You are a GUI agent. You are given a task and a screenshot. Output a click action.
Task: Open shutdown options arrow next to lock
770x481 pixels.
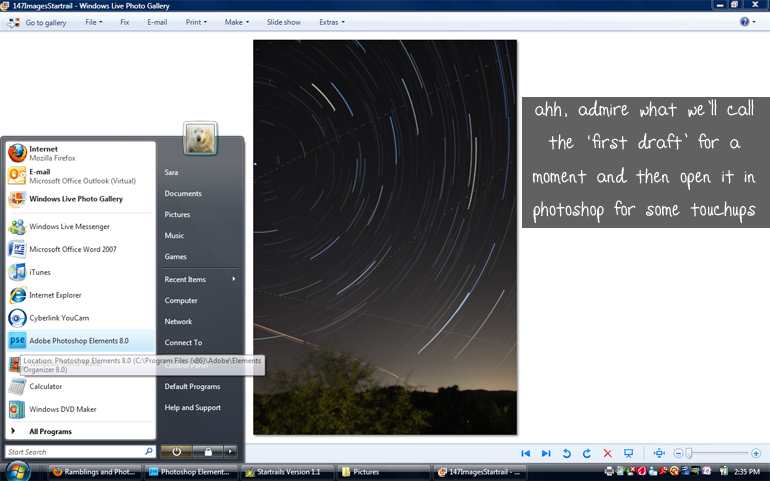click(230, 452)
